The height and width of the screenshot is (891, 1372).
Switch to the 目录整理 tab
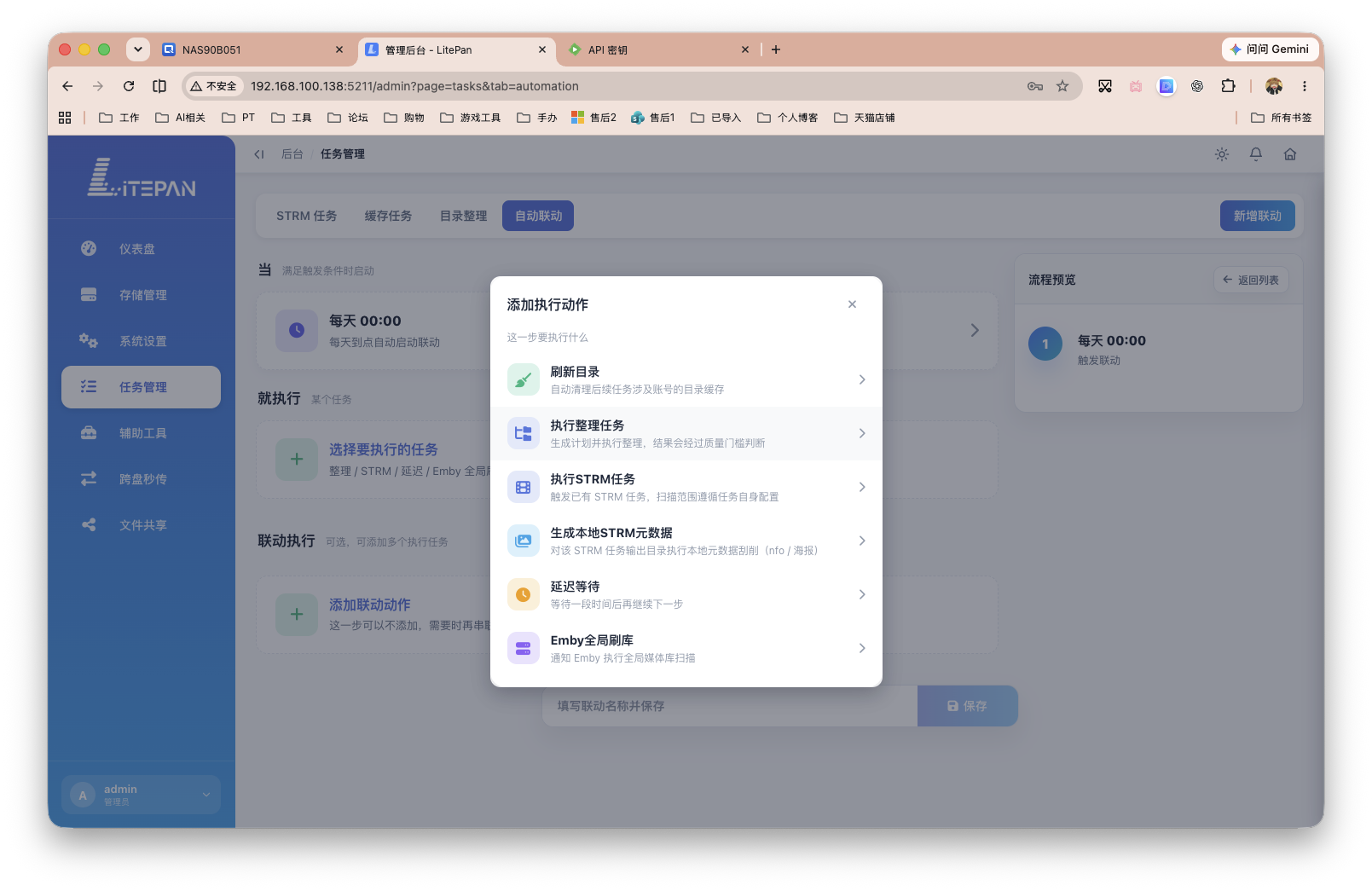pos(463,216)
